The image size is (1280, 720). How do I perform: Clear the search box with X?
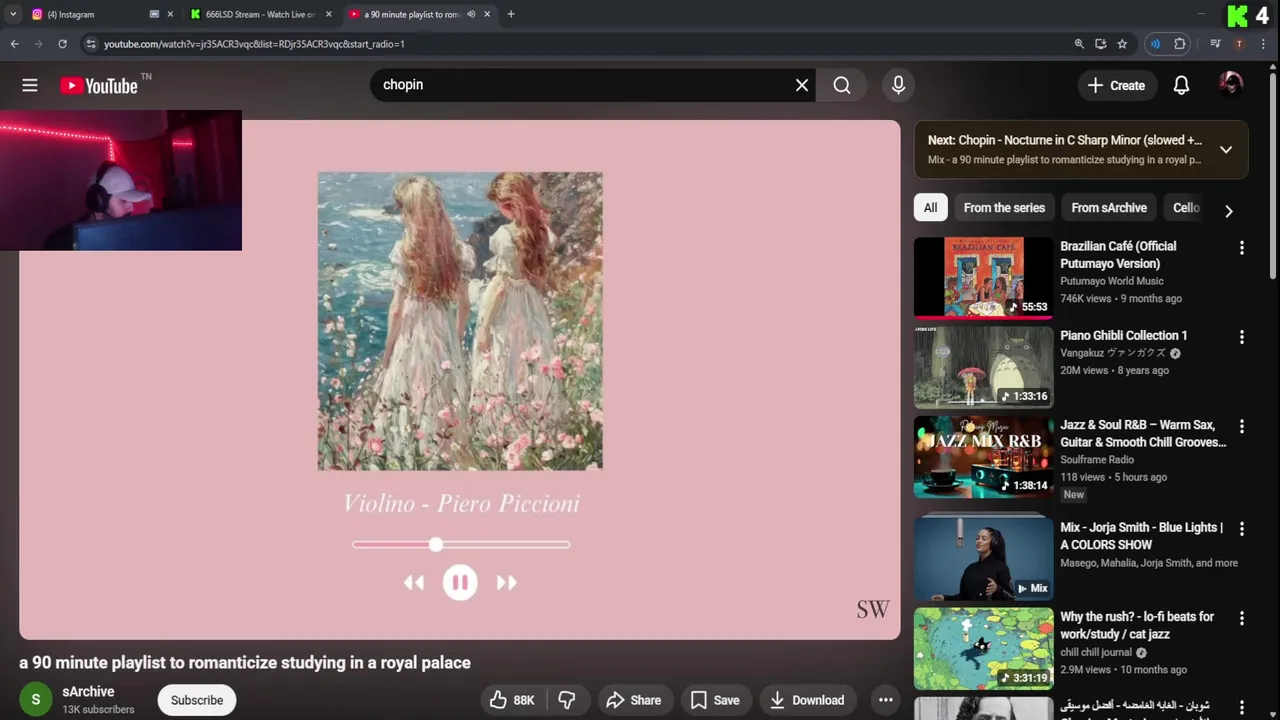802,85
